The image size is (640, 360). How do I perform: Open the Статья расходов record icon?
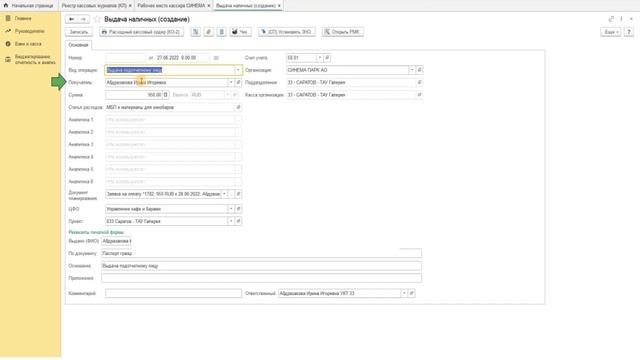(238, 107)
